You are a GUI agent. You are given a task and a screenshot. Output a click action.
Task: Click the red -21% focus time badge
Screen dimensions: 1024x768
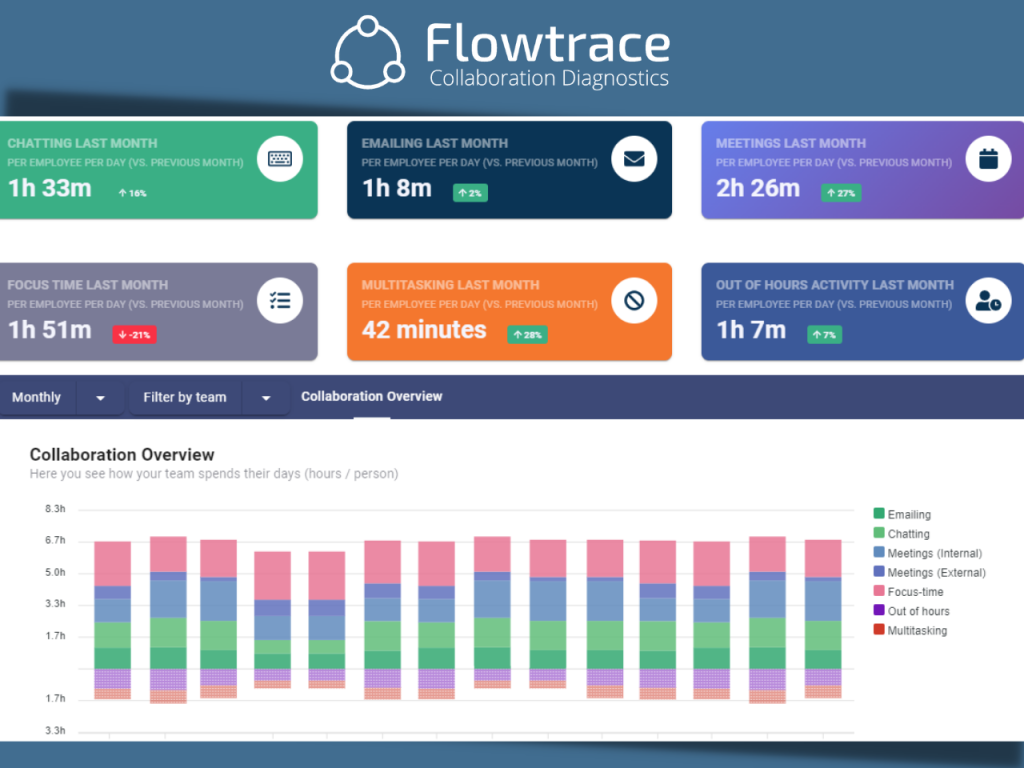click(134, 335)
